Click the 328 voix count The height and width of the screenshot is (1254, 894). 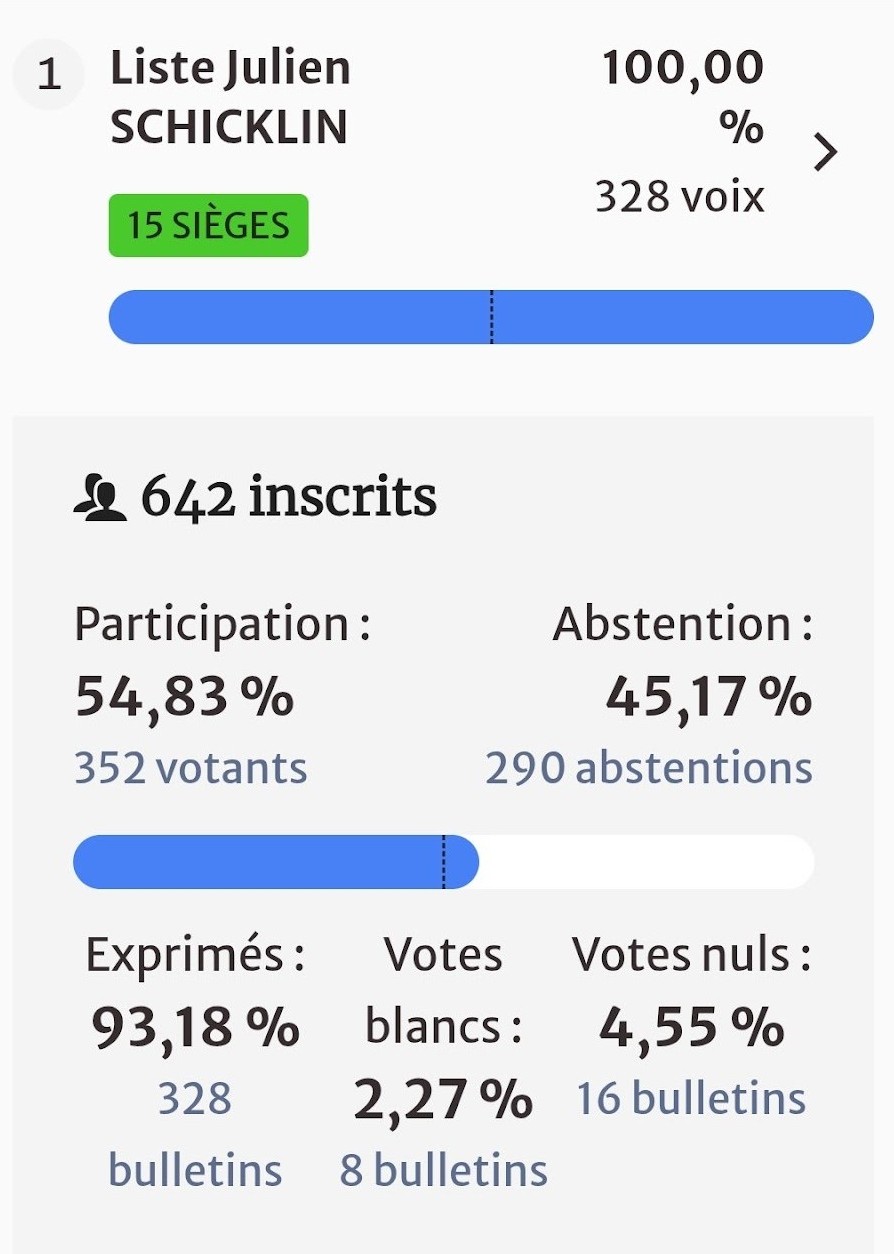[x=679, y=196]
